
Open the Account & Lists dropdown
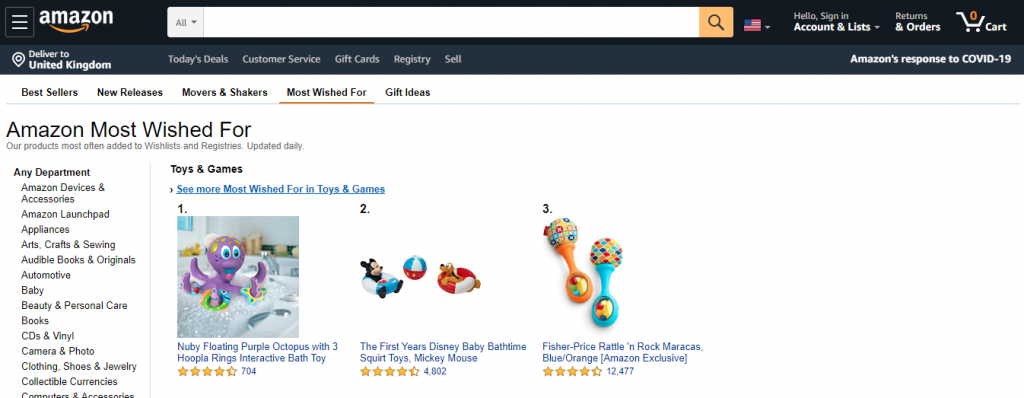[837, 22]
